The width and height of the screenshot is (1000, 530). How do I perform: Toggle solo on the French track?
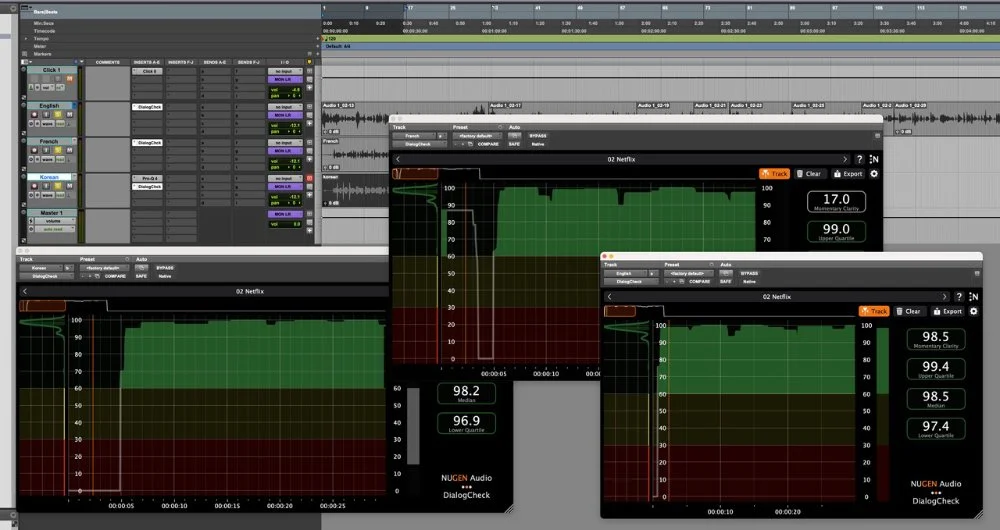(58, 151)
